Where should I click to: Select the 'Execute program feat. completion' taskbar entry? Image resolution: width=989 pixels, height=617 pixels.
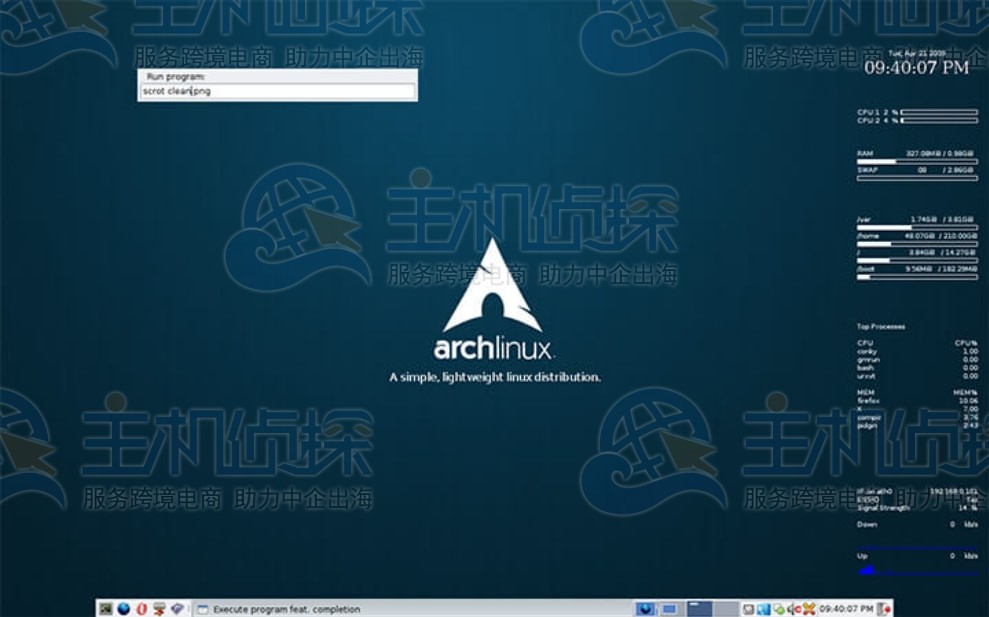click(x=290, y=609)
